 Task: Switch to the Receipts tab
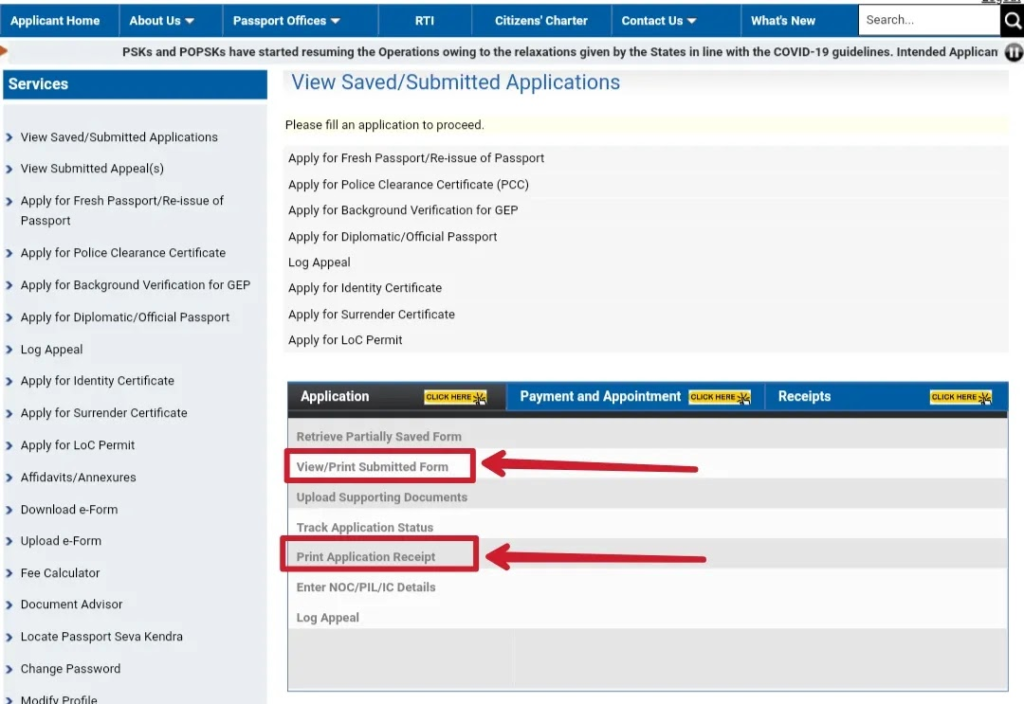tap(804, 396)
